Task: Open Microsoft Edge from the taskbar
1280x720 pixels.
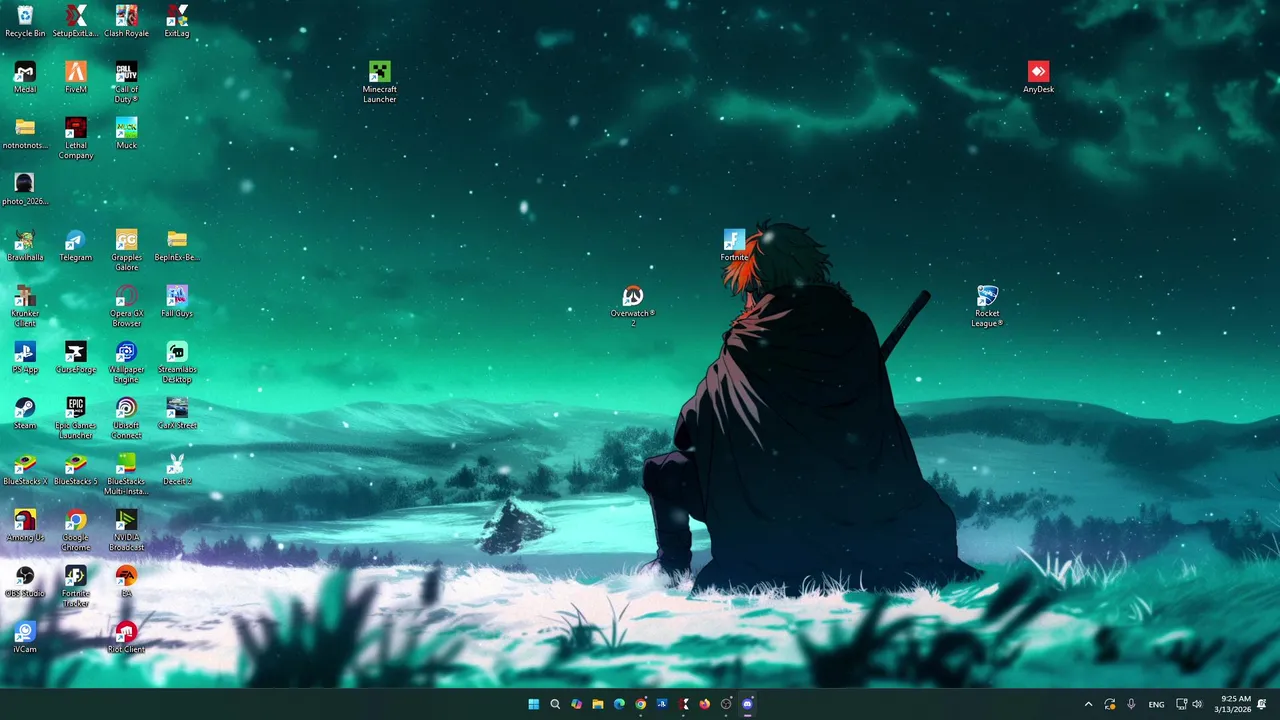Action: pyautogui.click(x=619, y=704)
